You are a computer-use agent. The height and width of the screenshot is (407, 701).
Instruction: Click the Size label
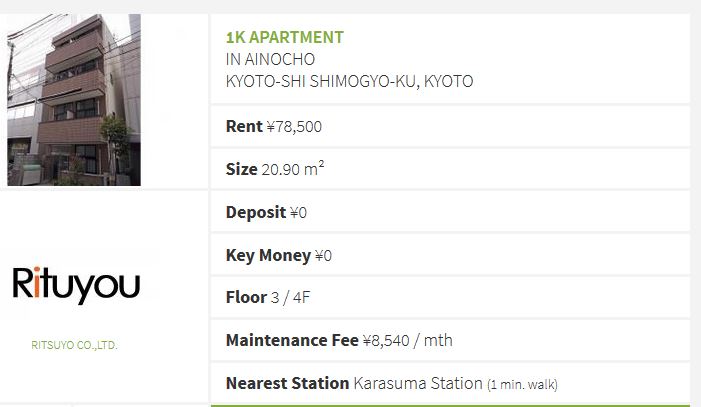tap(241, 169)
